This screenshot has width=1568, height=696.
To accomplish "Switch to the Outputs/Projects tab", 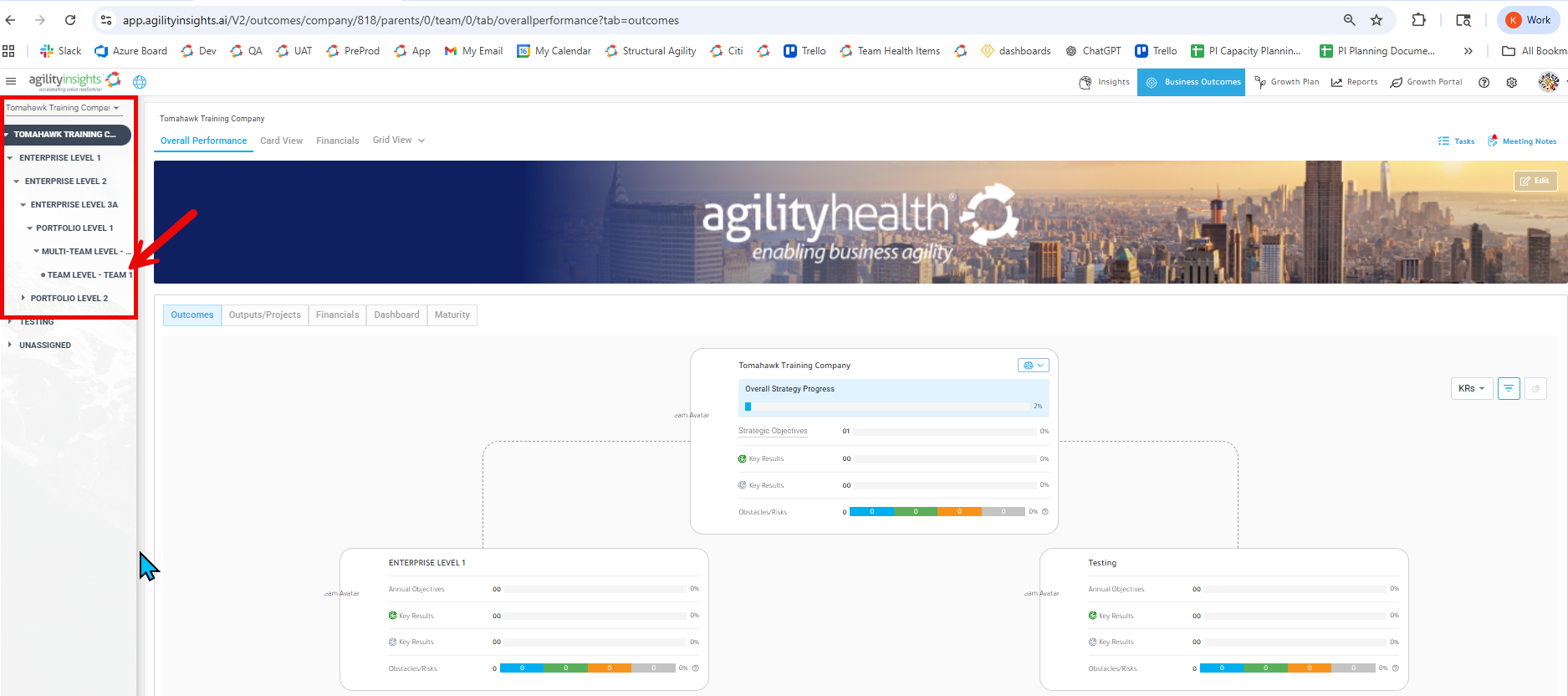I will 265,315.
